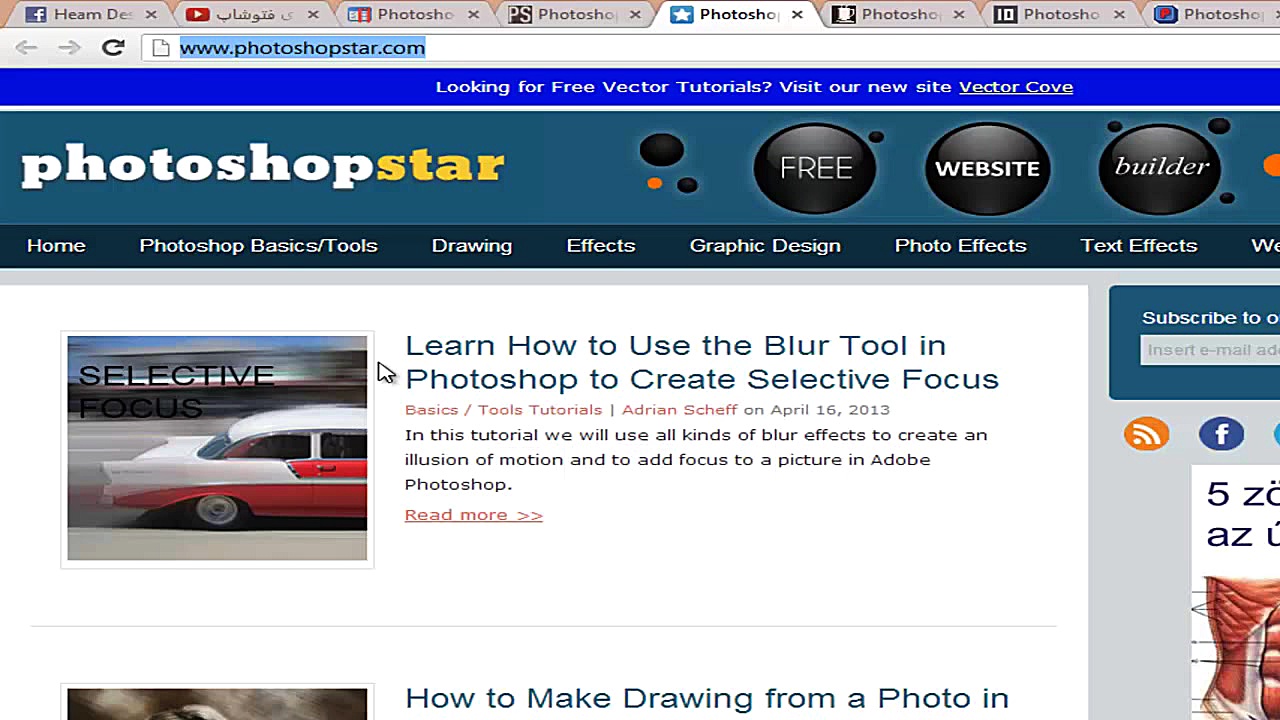Click the browser back arrow

(x=26, y=47)
